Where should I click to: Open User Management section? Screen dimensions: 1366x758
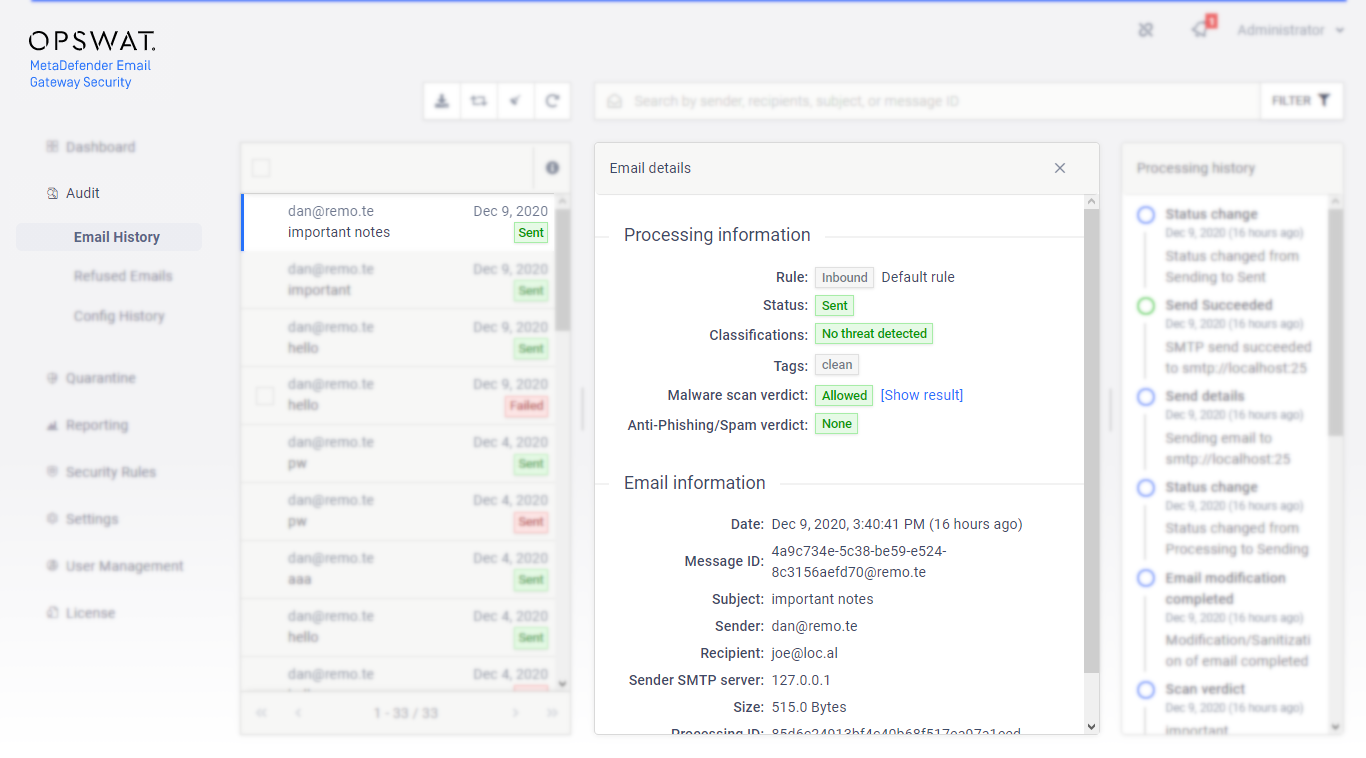pyautogui.click(x=125, y=566)
